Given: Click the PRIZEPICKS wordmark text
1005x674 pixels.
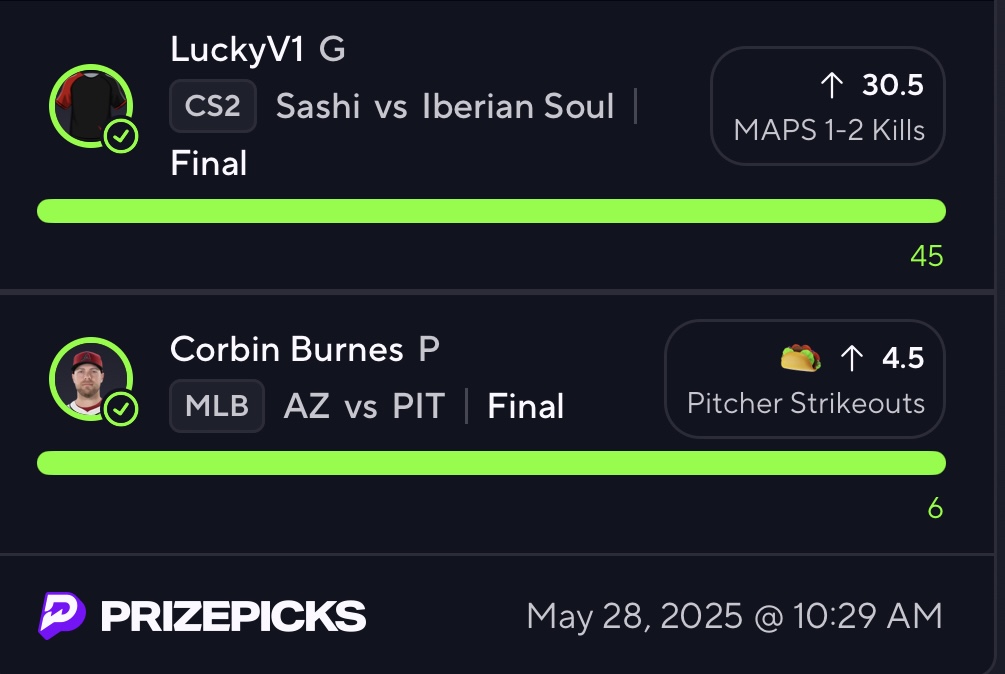Looking at the screenshot, I should tap(233, 616).
